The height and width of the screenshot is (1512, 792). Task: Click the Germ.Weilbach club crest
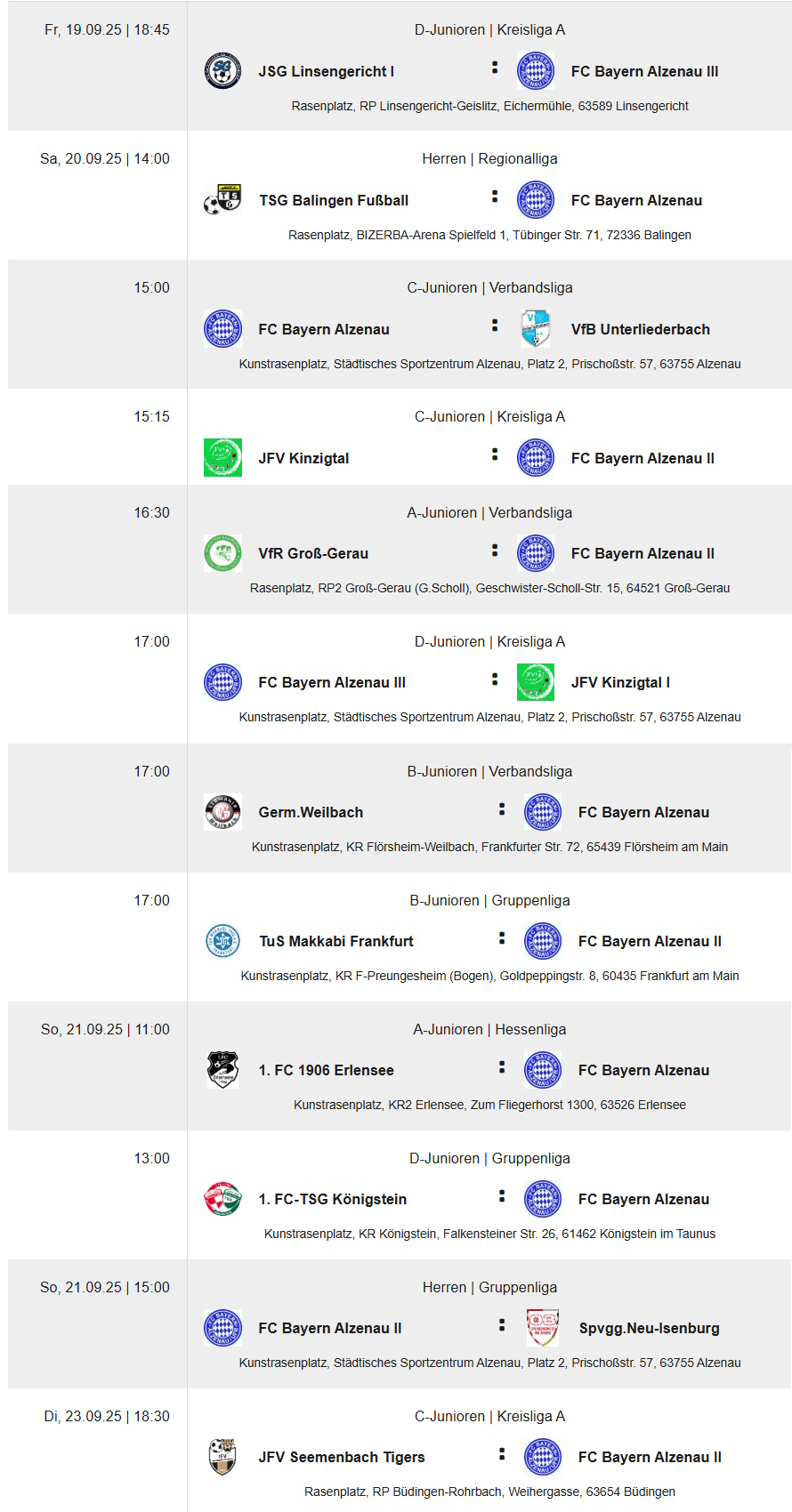(x=222, y=812)
